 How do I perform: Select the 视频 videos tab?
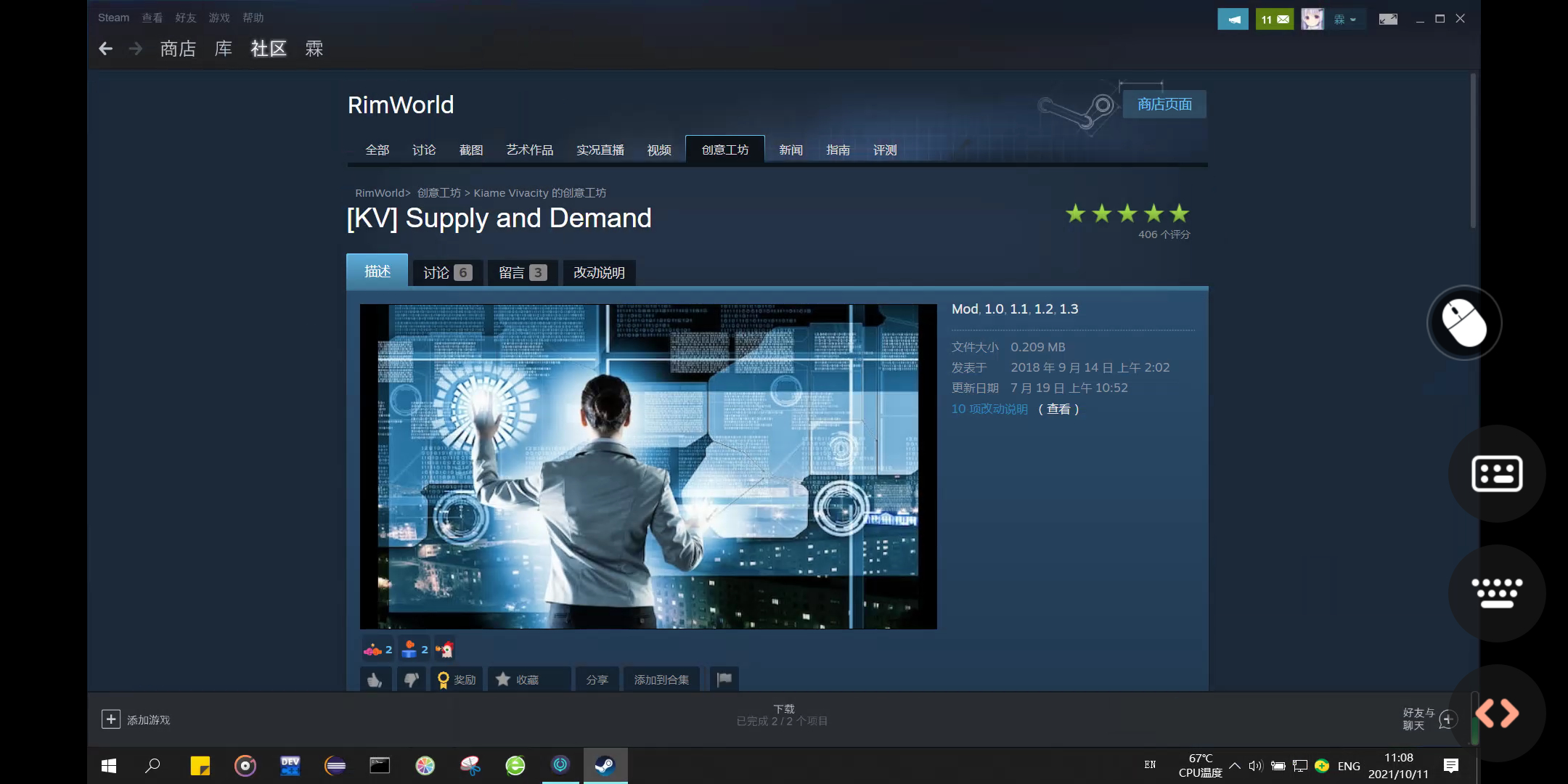coord(659,150)
